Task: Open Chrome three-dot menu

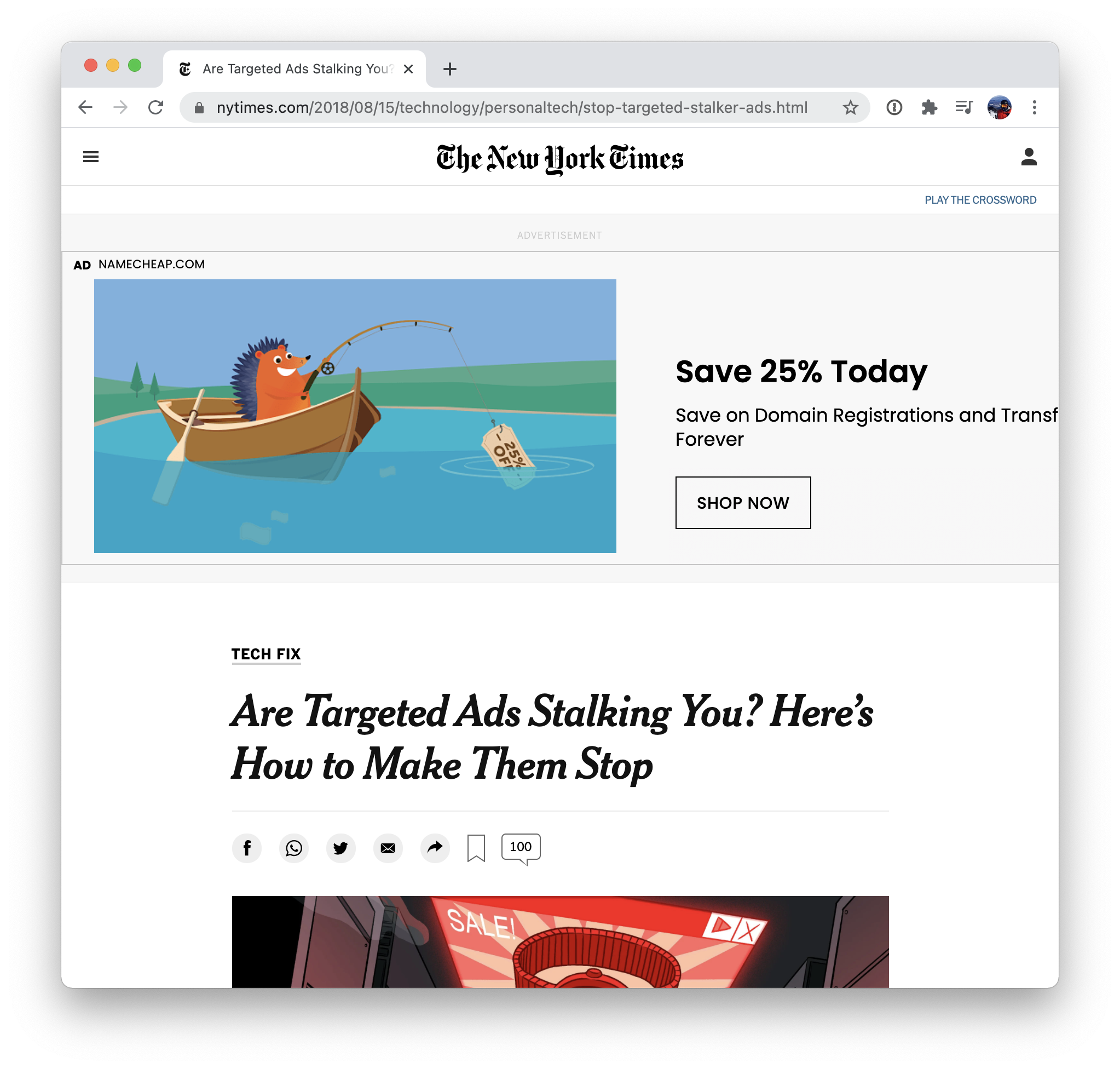Action: [x=1035, y=107]
